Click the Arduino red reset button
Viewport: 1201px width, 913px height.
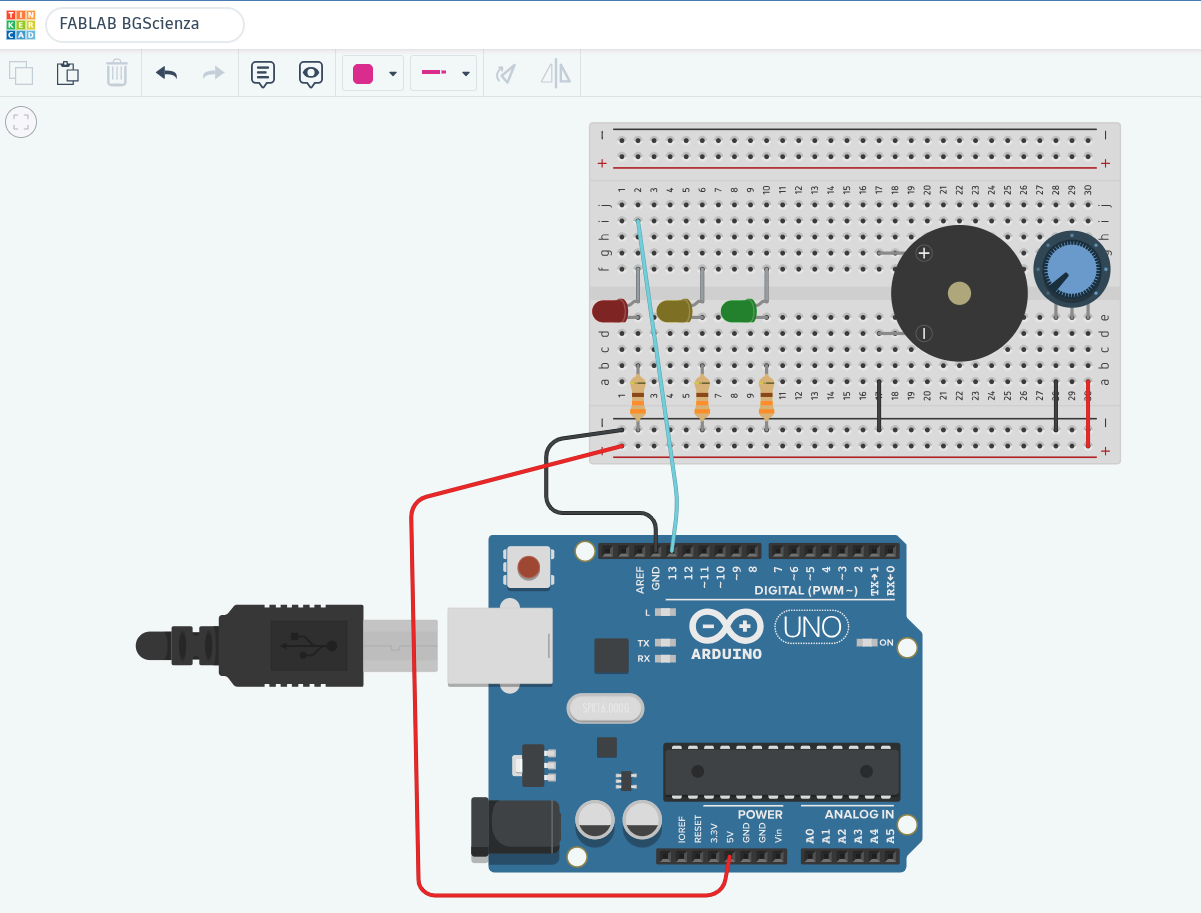click(528, 567)
